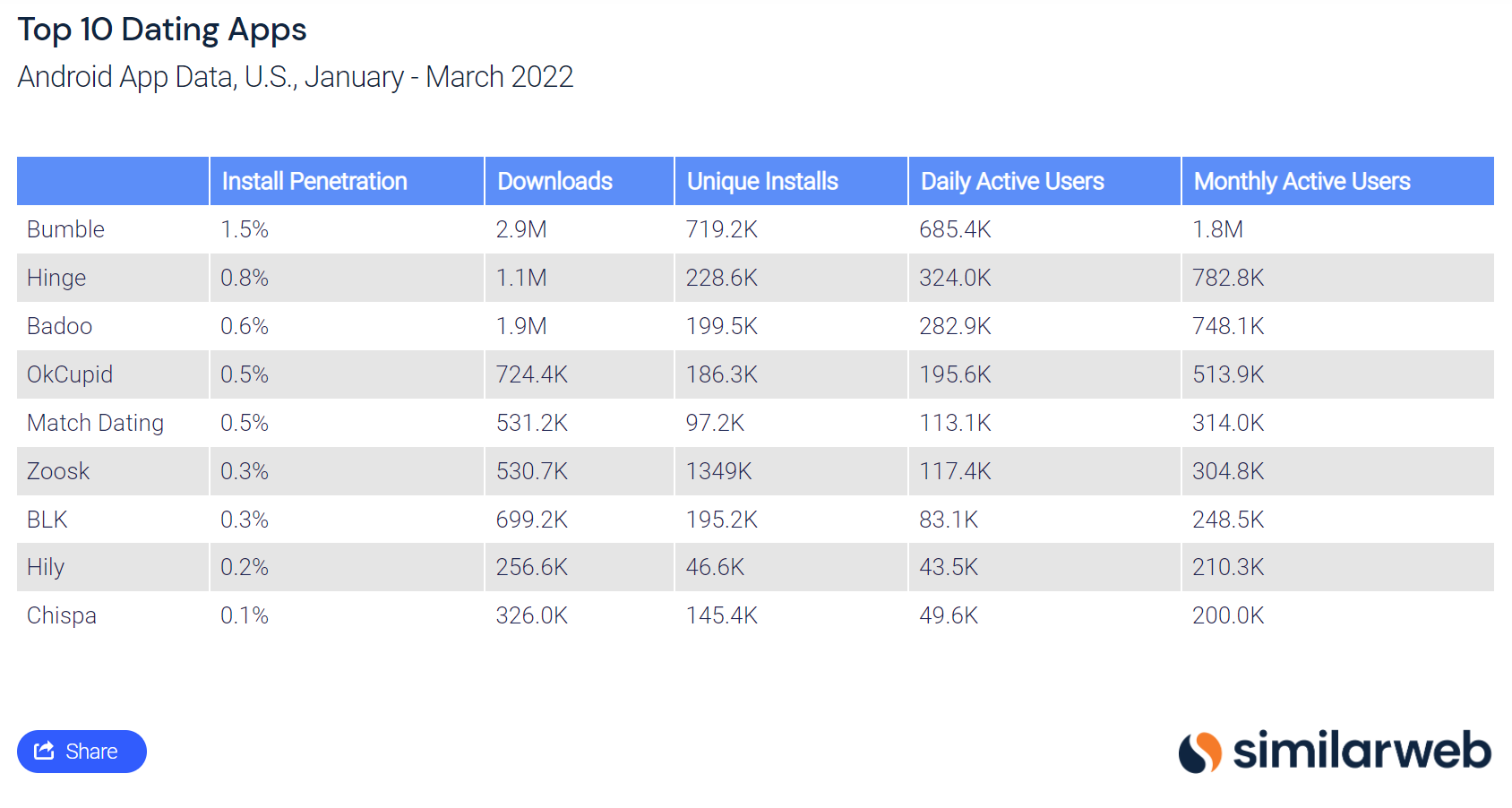
Task: Click the Hinge row name
Action: tap(56, 278)
